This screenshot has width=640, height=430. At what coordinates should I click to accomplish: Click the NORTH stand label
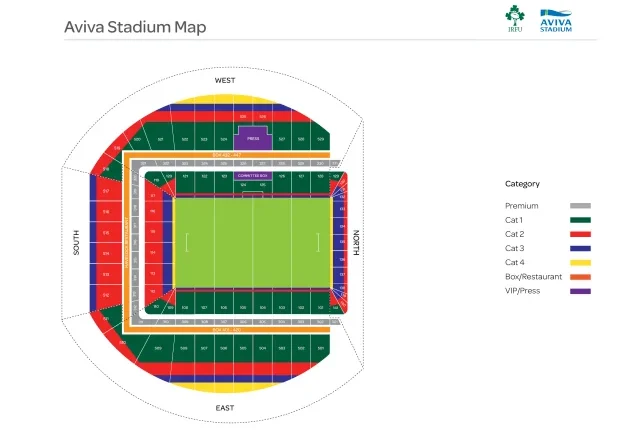click(356, 243)
